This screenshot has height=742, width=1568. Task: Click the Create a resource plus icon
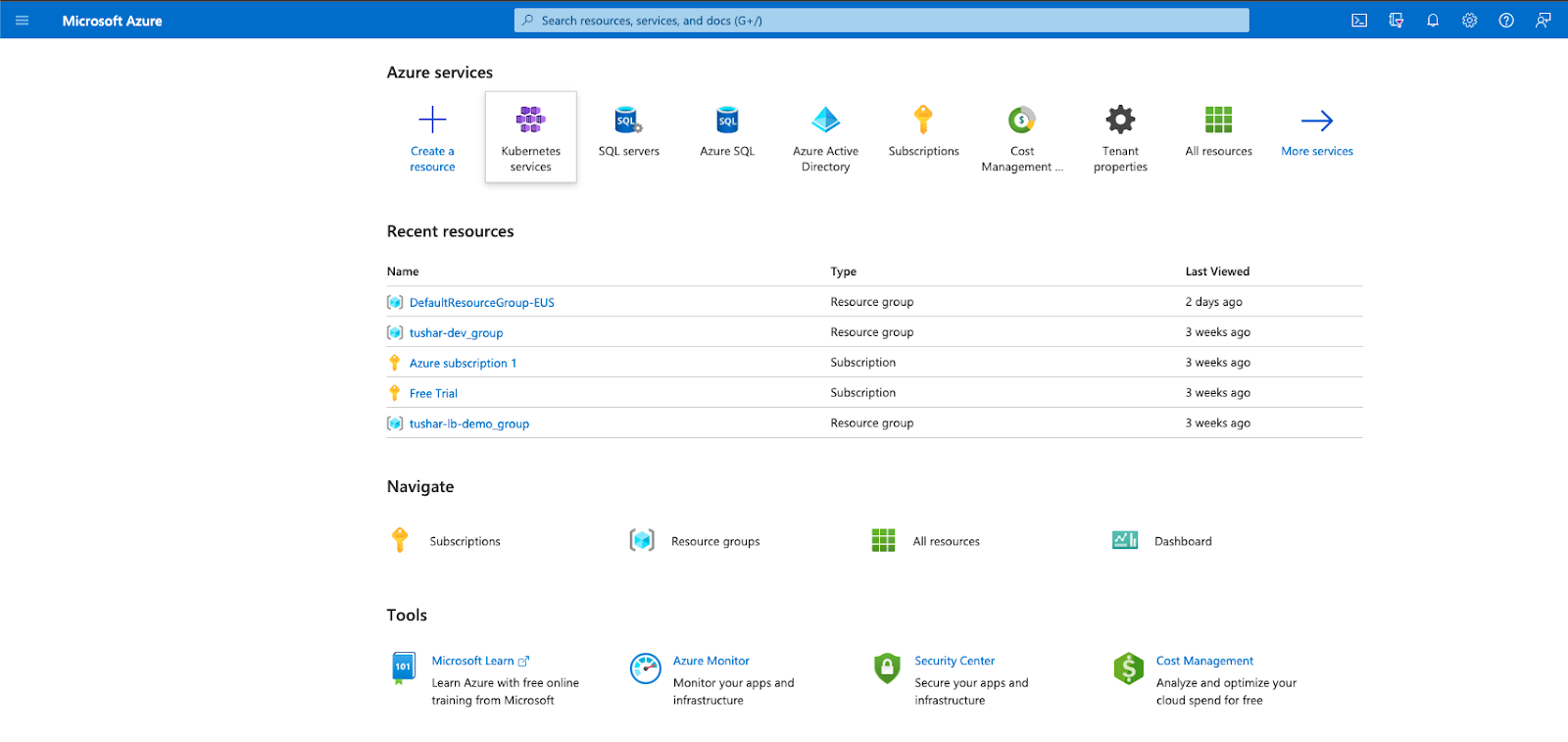(x=432, y=120)
